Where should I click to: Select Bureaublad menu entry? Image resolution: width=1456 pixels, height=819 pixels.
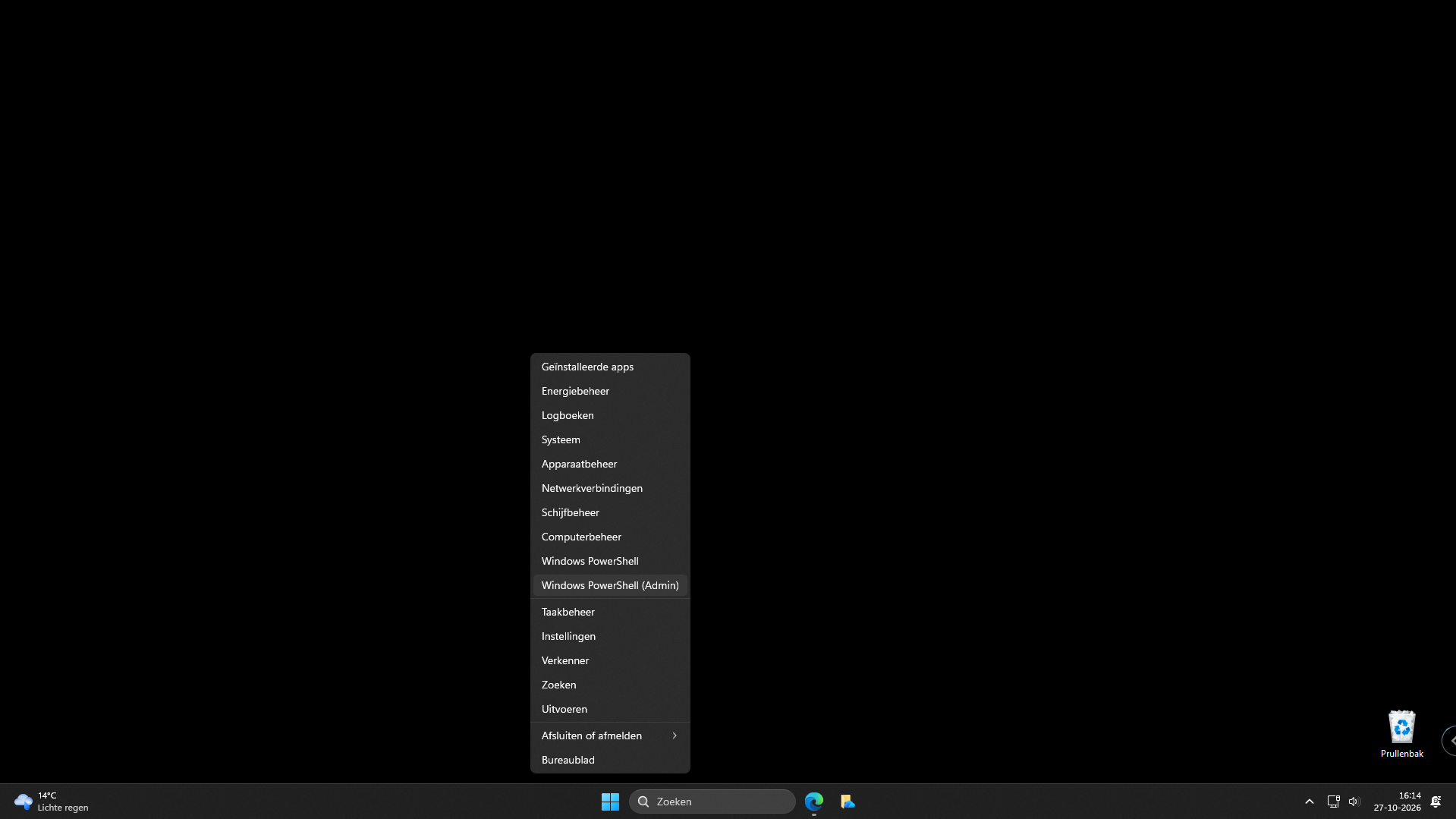pyautogui.click(x=610, y=760)
